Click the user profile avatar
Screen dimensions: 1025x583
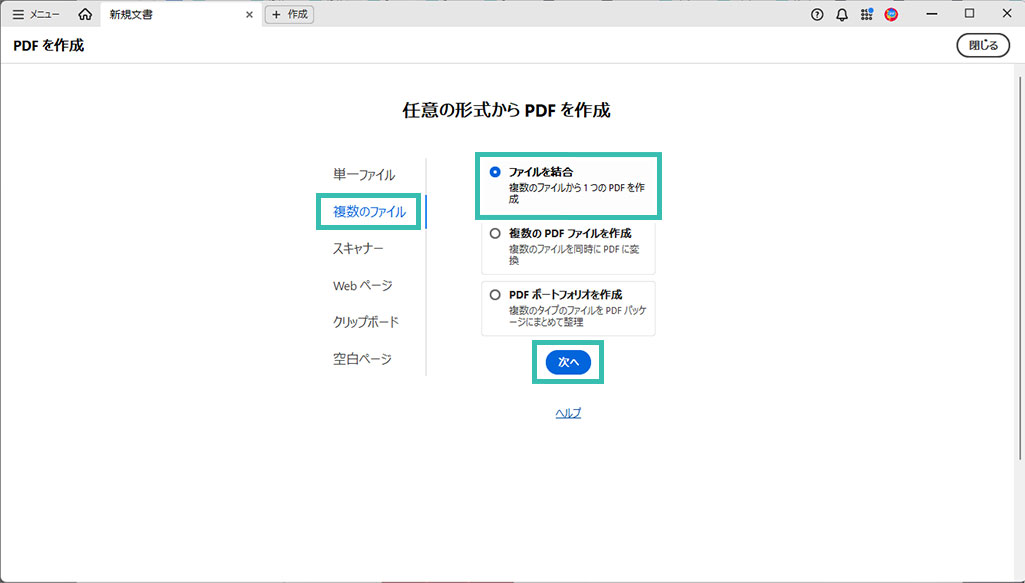[x=891, y=15]
